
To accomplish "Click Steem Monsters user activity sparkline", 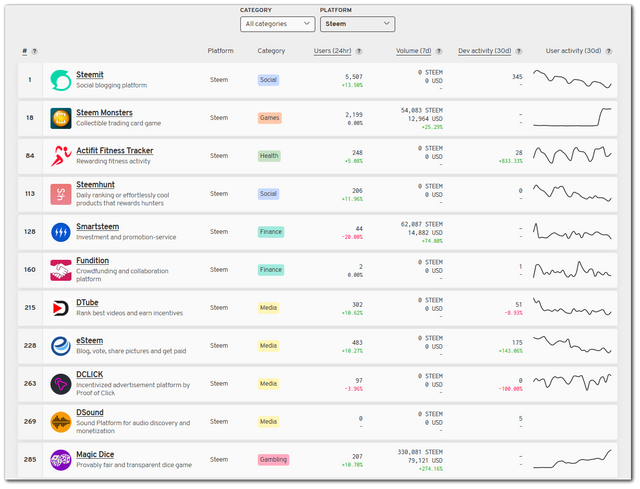I will [x=572, y=117].
